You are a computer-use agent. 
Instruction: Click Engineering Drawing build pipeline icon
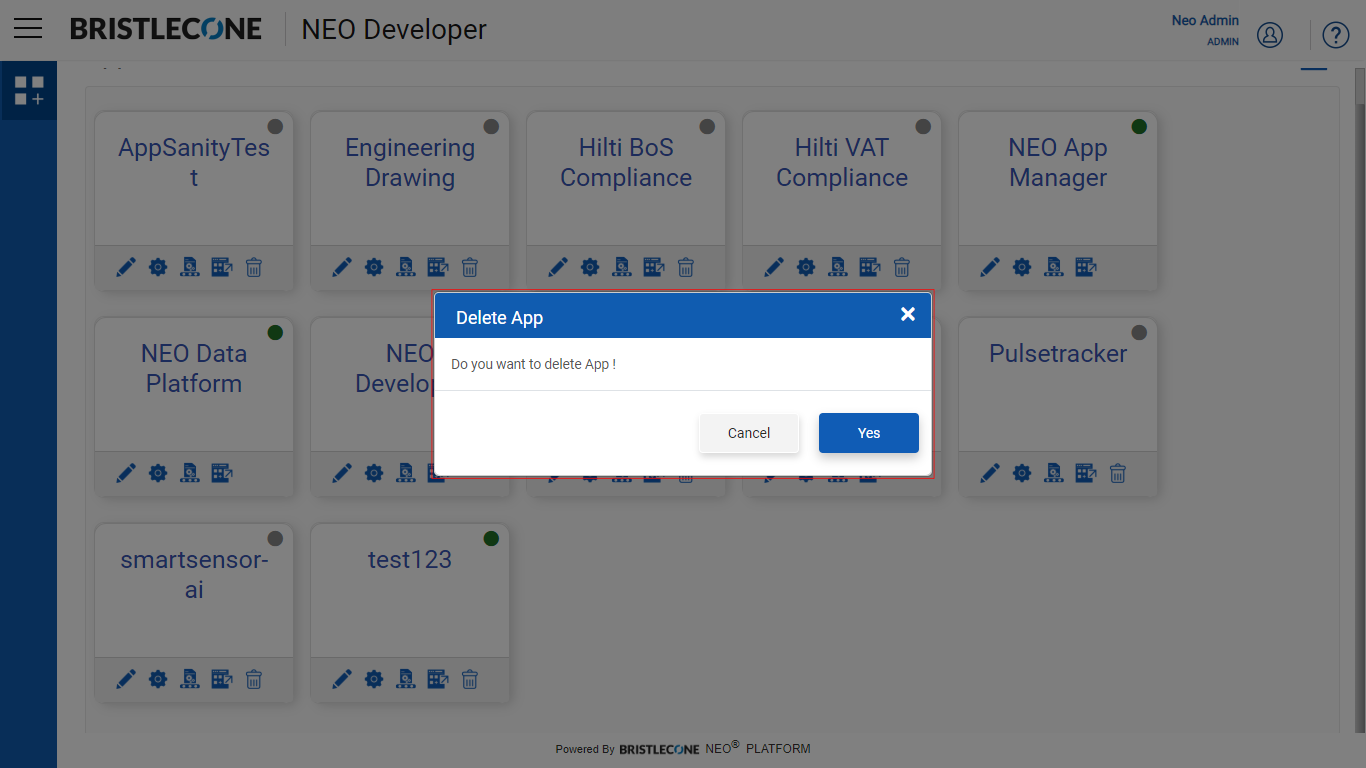(406, 267)
